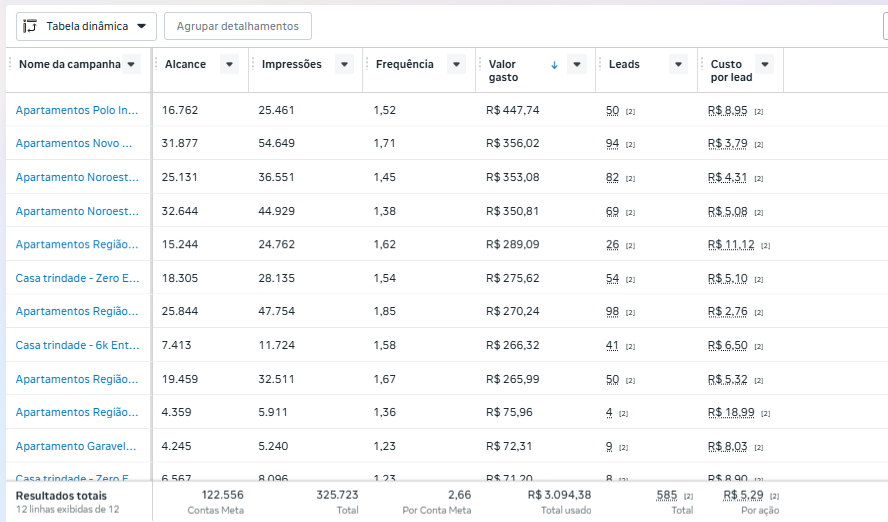
Task: Open the Apartamentos Polo In... campaign link
Action: [x=77, y=110]
